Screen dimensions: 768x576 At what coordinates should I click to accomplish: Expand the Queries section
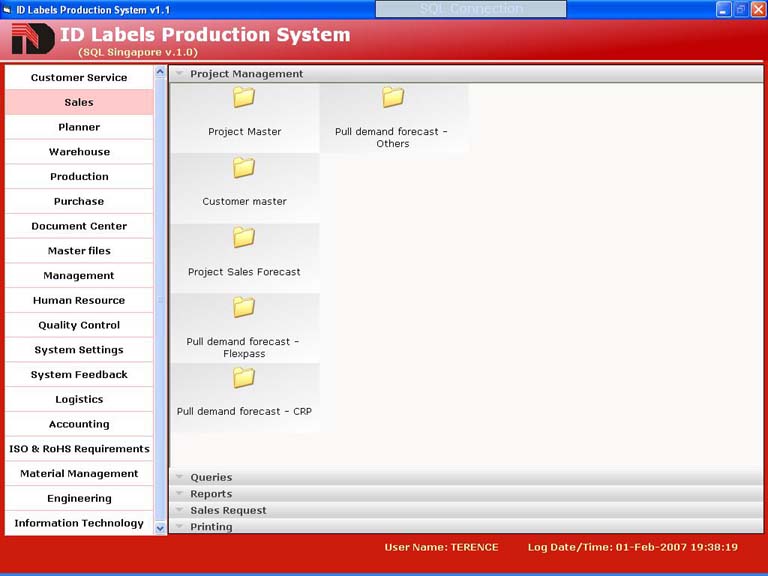tap(211, 478)
